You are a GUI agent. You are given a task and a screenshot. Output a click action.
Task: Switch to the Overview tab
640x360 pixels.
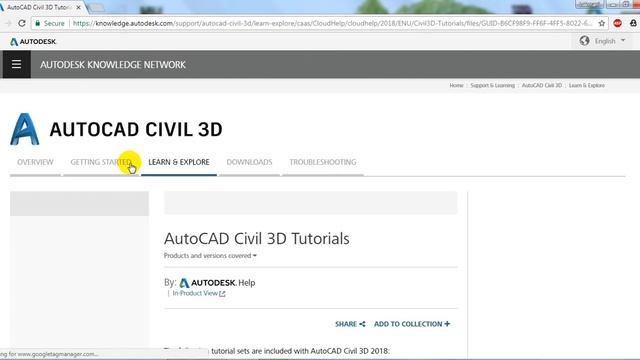coord(35,162)
